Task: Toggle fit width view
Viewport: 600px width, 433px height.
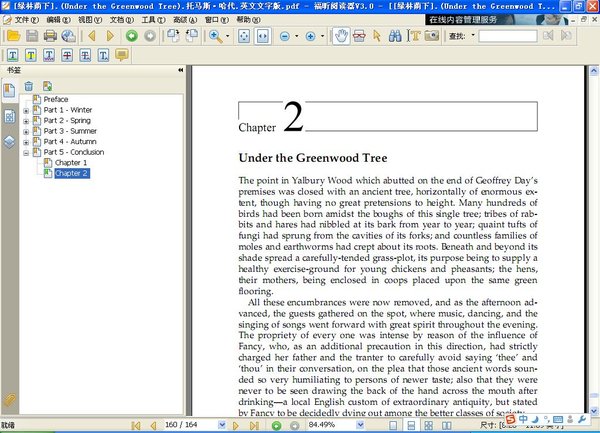Action: (x=262, y=36)
